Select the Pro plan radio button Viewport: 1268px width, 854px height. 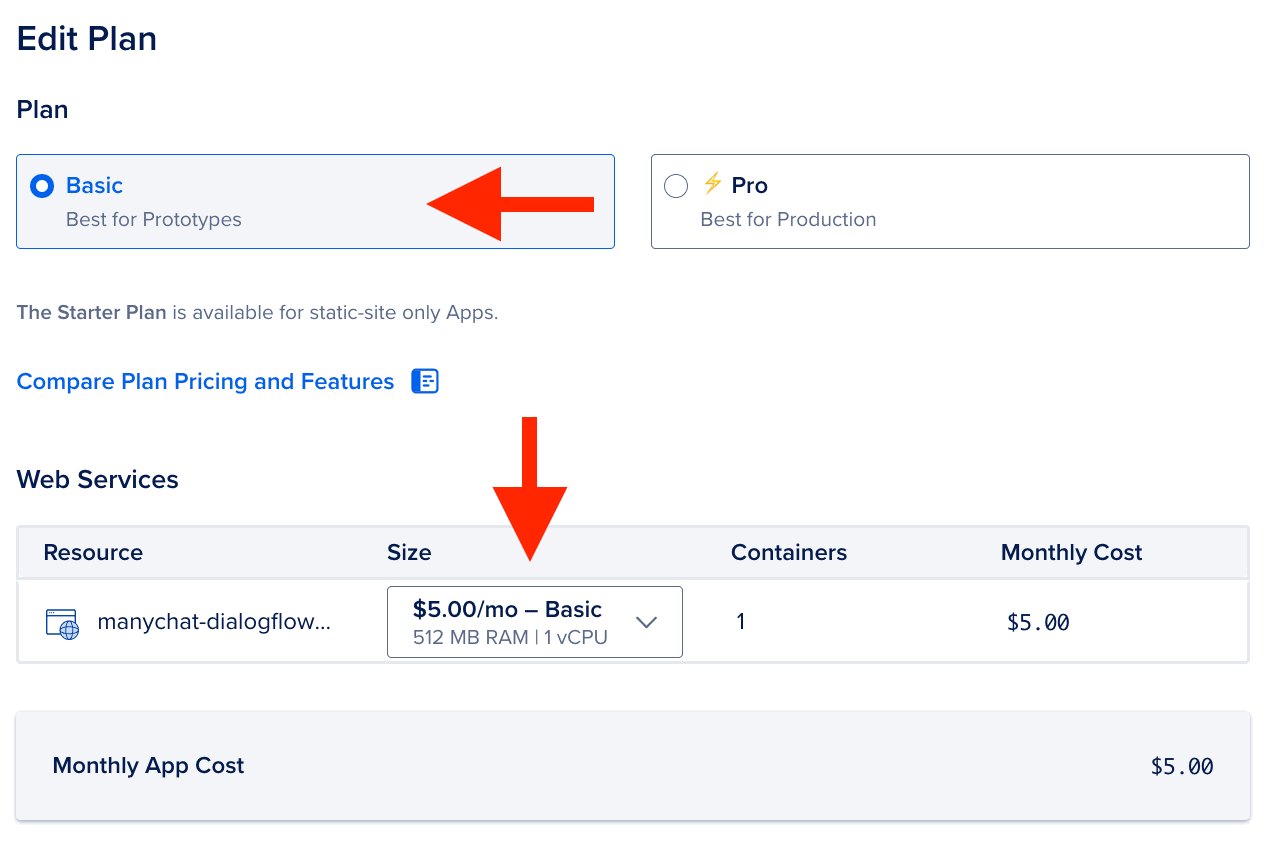[676, 186]
